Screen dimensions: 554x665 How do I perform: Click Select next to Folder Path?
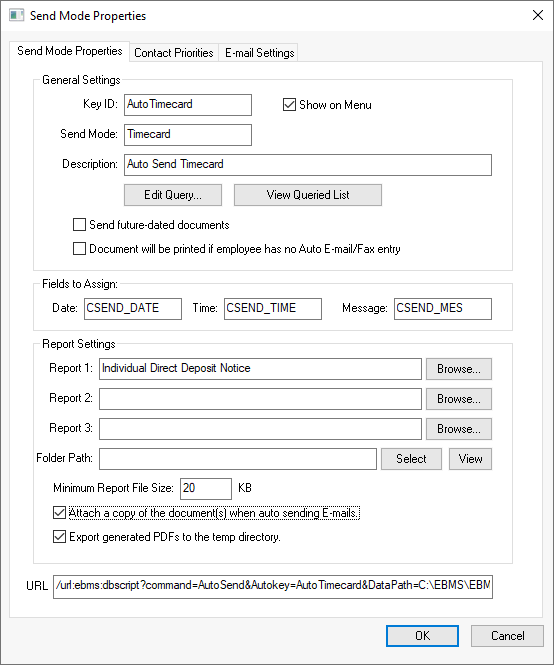411,459
